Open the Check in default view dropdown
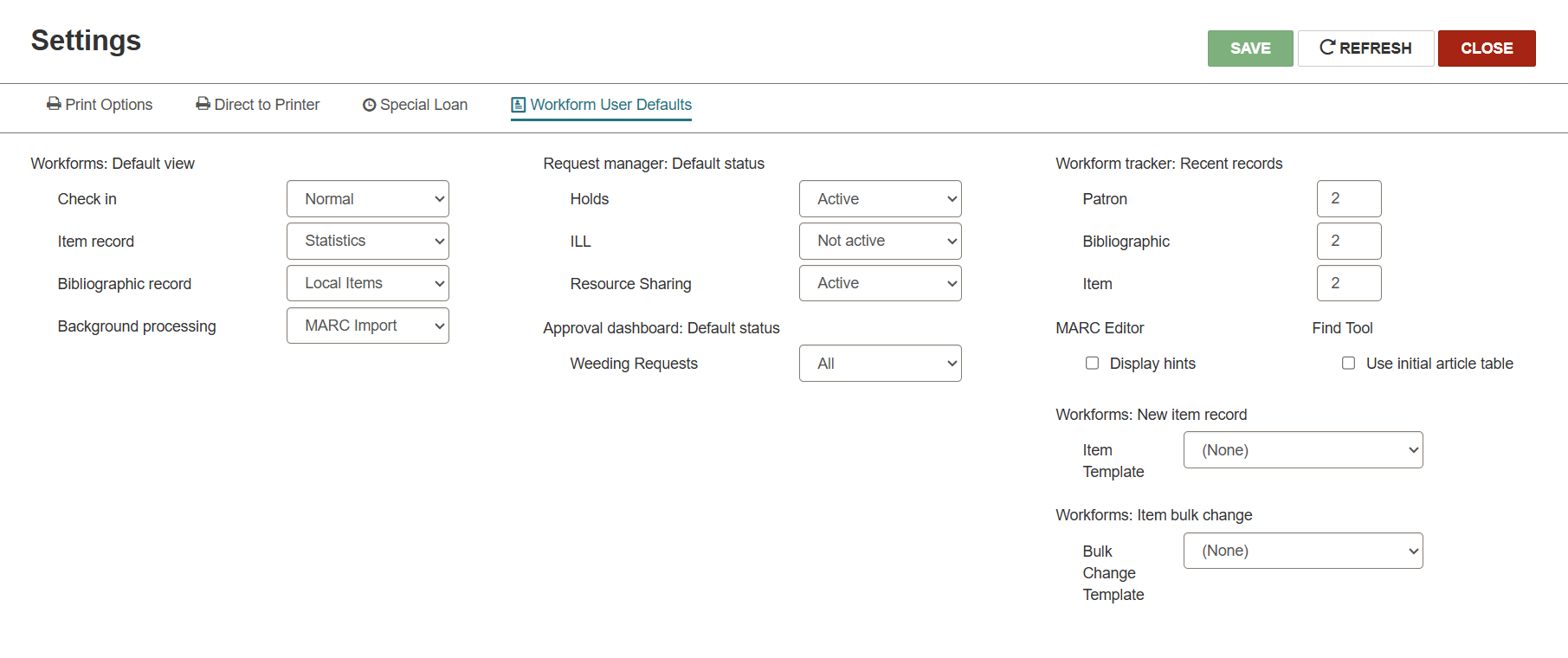 (x=368, y=199)
